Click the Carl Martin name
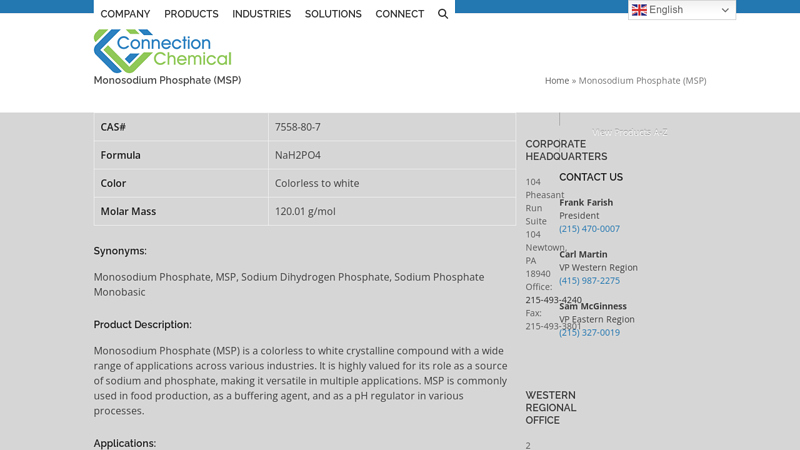The width and height of the screenshot is (800, 450). (583, 254)
